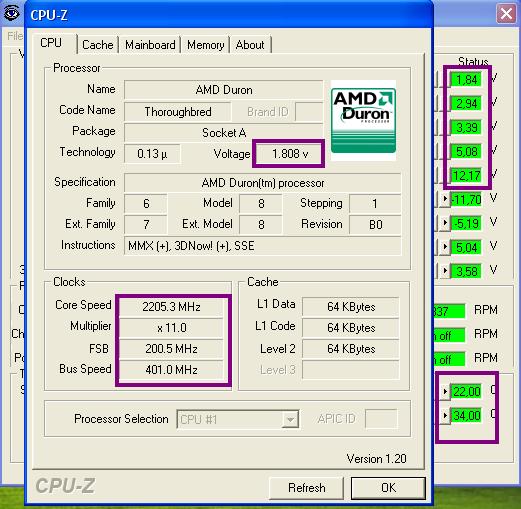Close the background monitoring window
Screen dimensions: 521x509
[506, 14]
